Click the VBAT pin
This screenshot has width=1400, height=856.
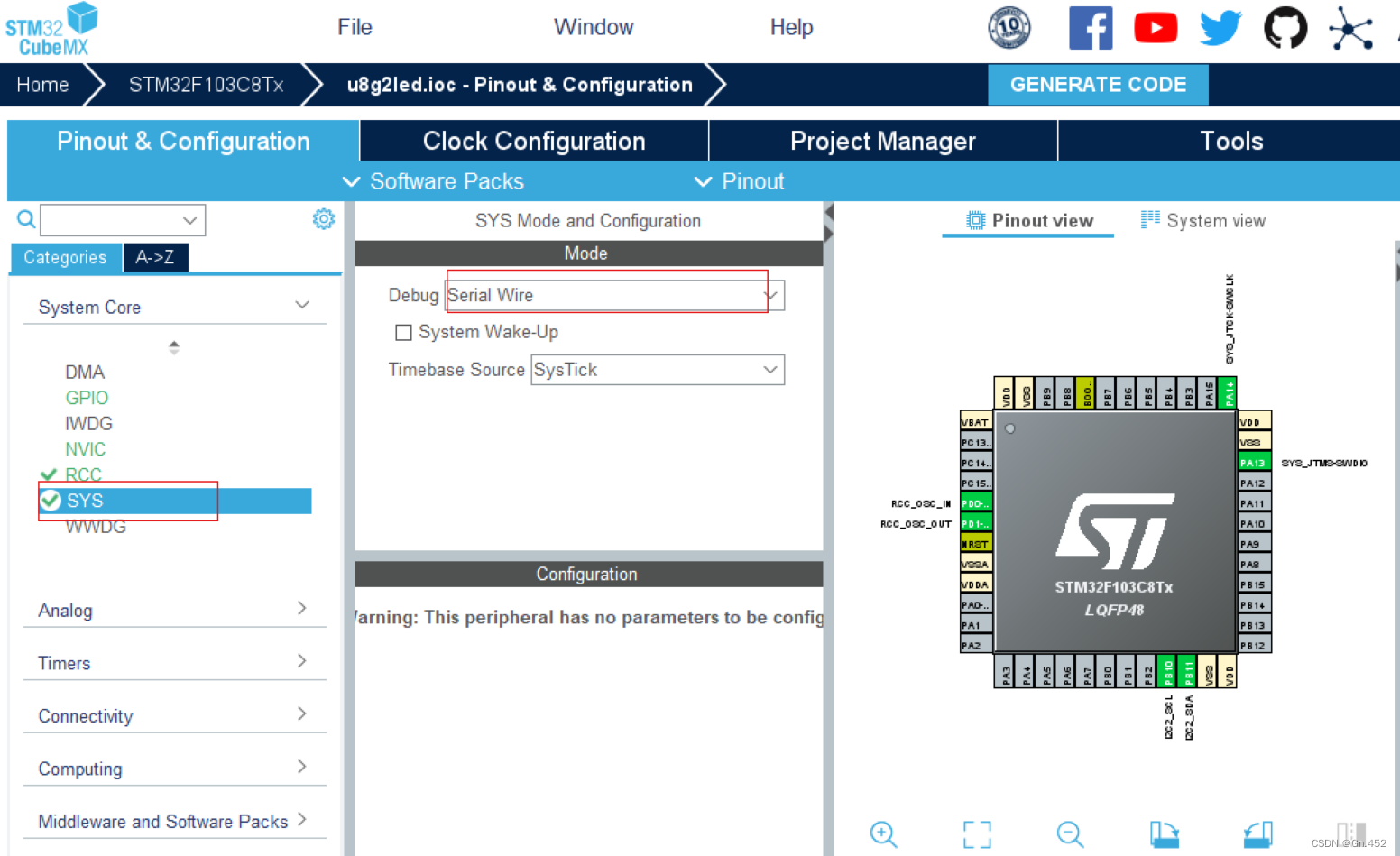pos(976,422)
